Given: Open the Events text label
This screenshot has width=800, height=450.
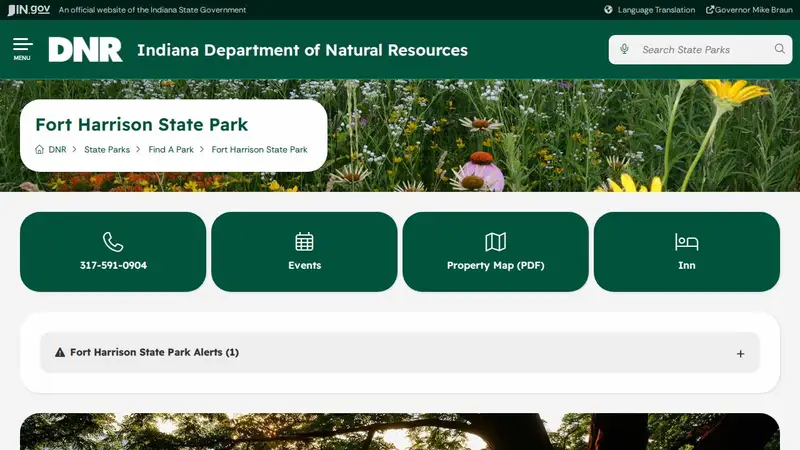Looking at the screenshot, I should [305, 265].
